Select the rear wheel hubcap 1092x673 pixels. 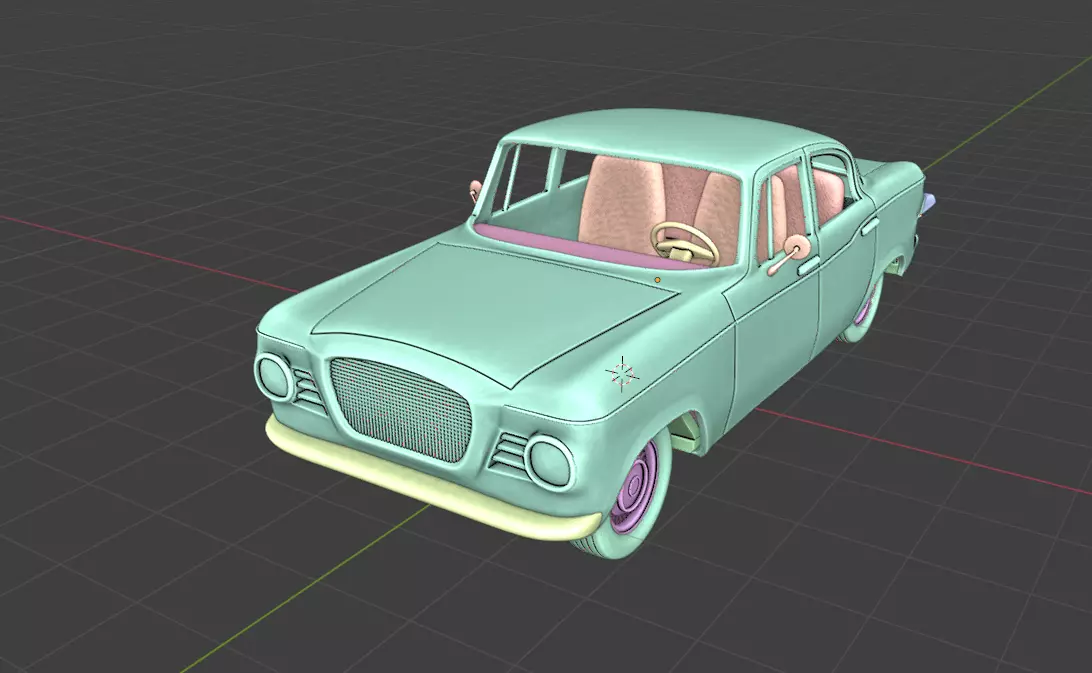click(x=866, y=307)
